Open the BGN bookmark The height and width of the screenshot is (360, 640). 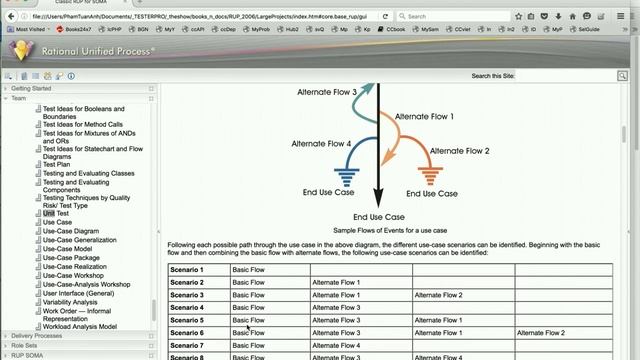pyautogui.click(x=139, y=29)
